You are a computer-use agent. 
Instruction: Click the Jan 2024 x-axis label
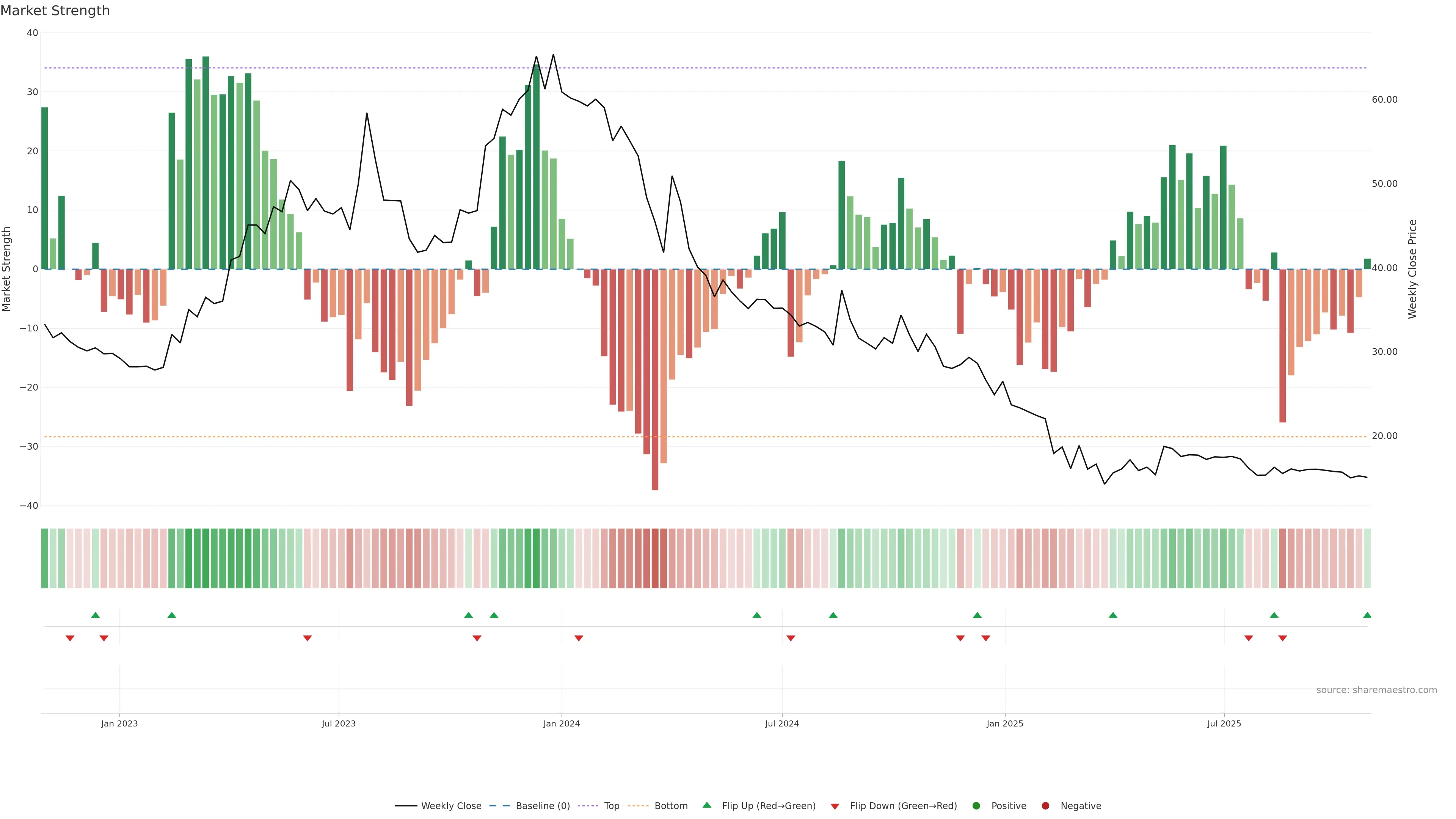coord(561,723)
